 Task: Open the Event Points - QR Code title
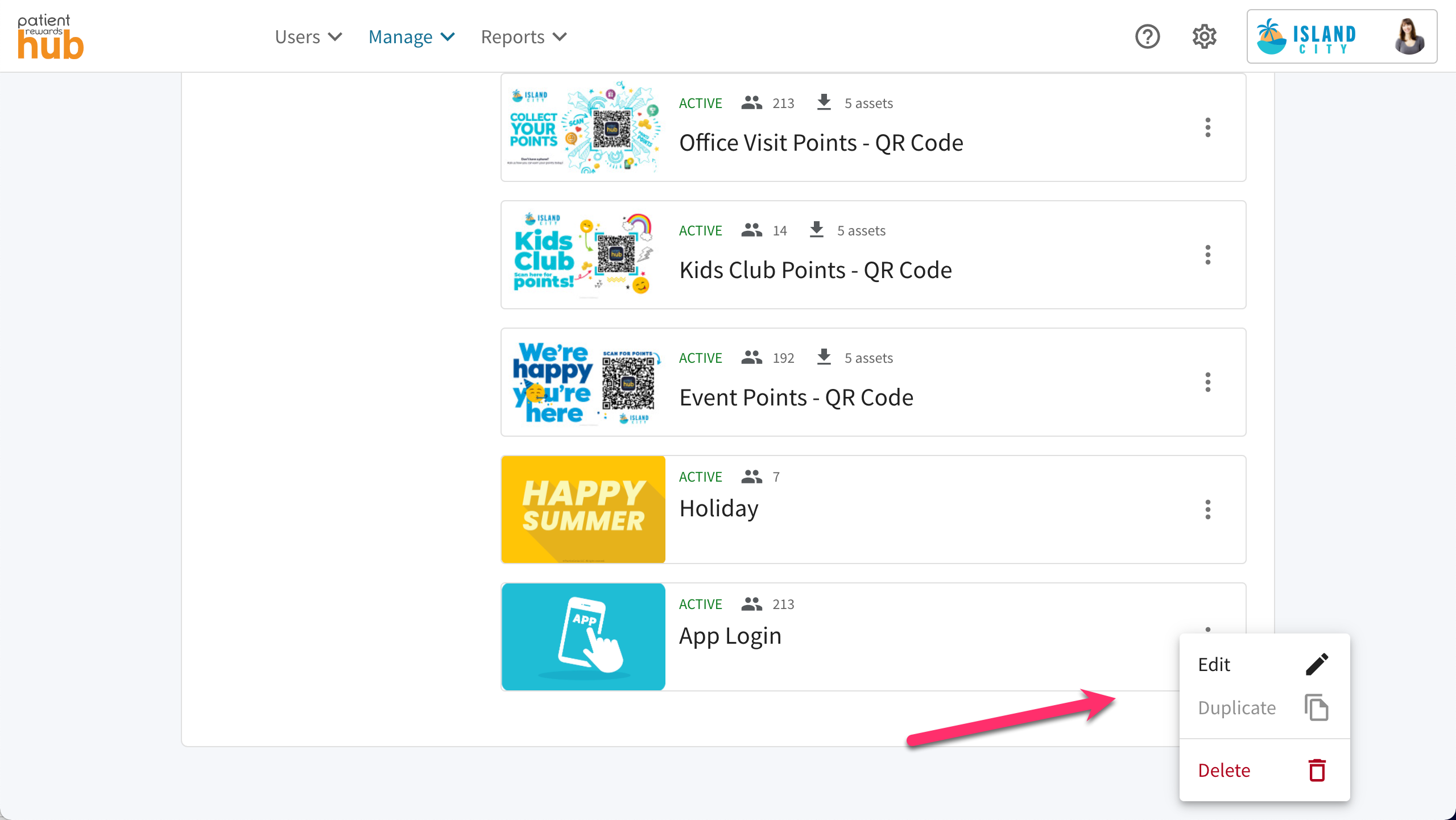(x=796, y=397)
